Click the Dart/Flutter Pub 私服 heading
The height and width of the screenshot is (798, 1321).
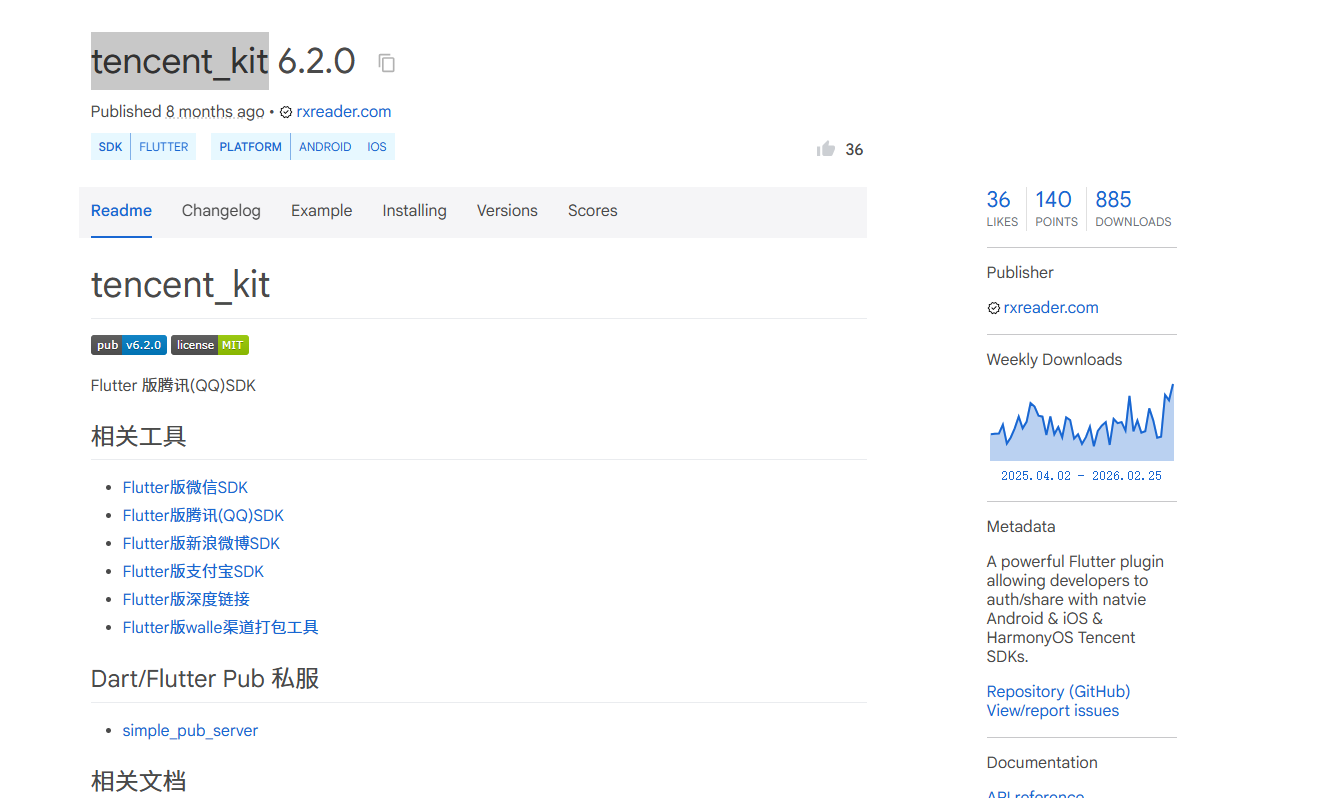click(205, 679)
